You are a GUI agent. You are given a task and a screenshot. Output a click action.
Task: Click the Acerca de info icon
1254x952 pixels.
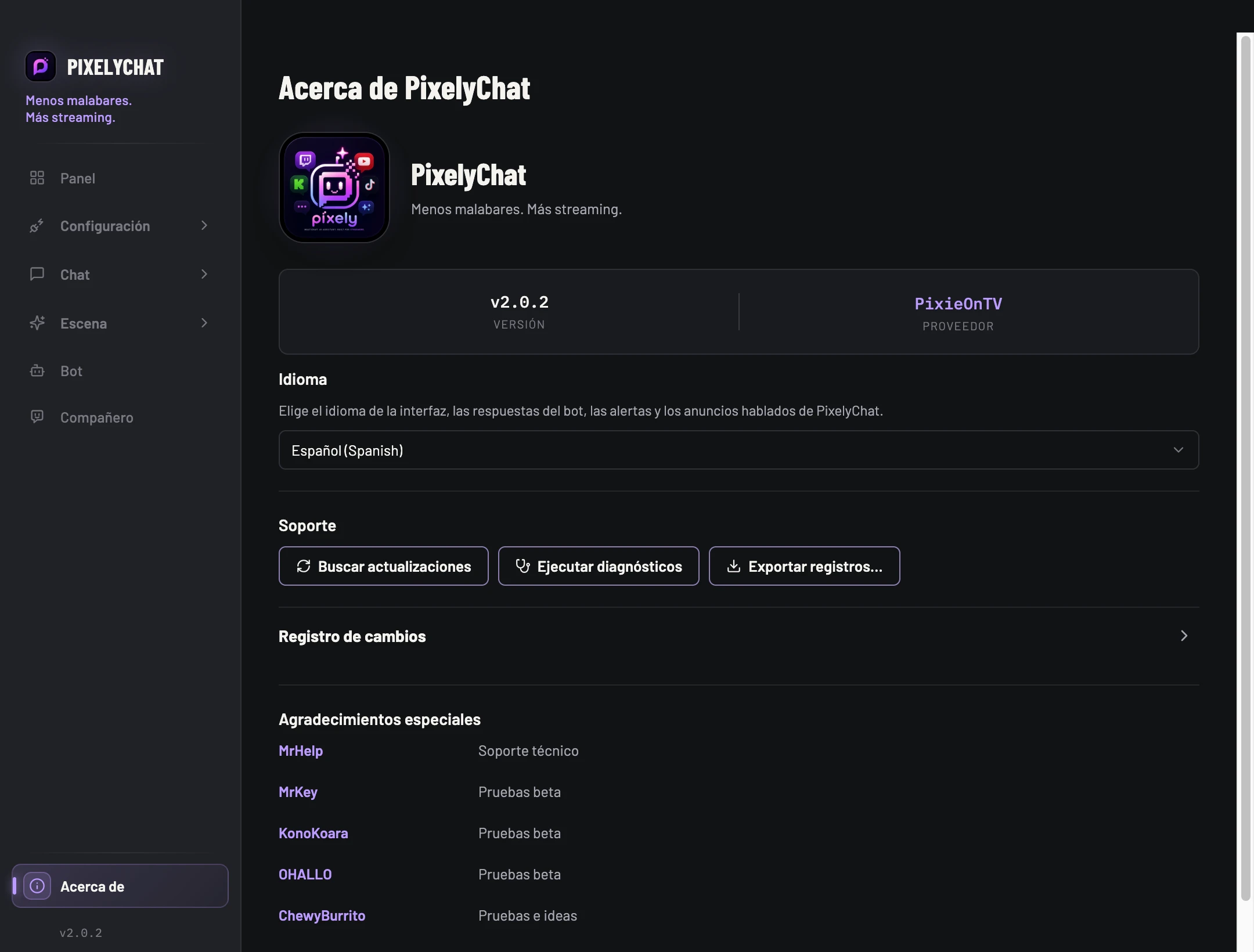pos(37,886)
